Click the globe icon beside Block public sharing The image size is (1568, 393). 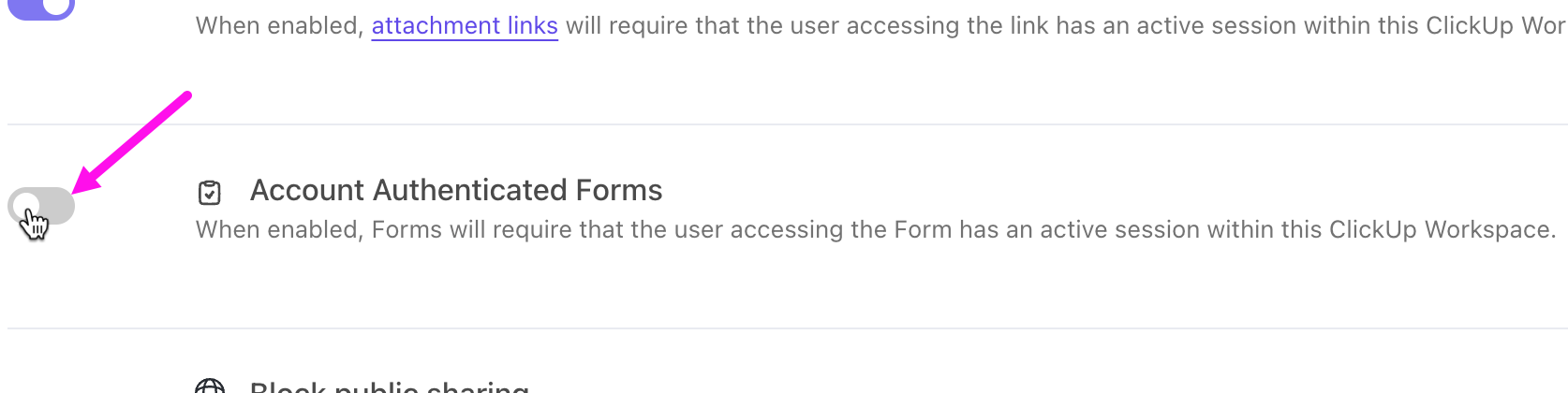(x=210, y=387)
